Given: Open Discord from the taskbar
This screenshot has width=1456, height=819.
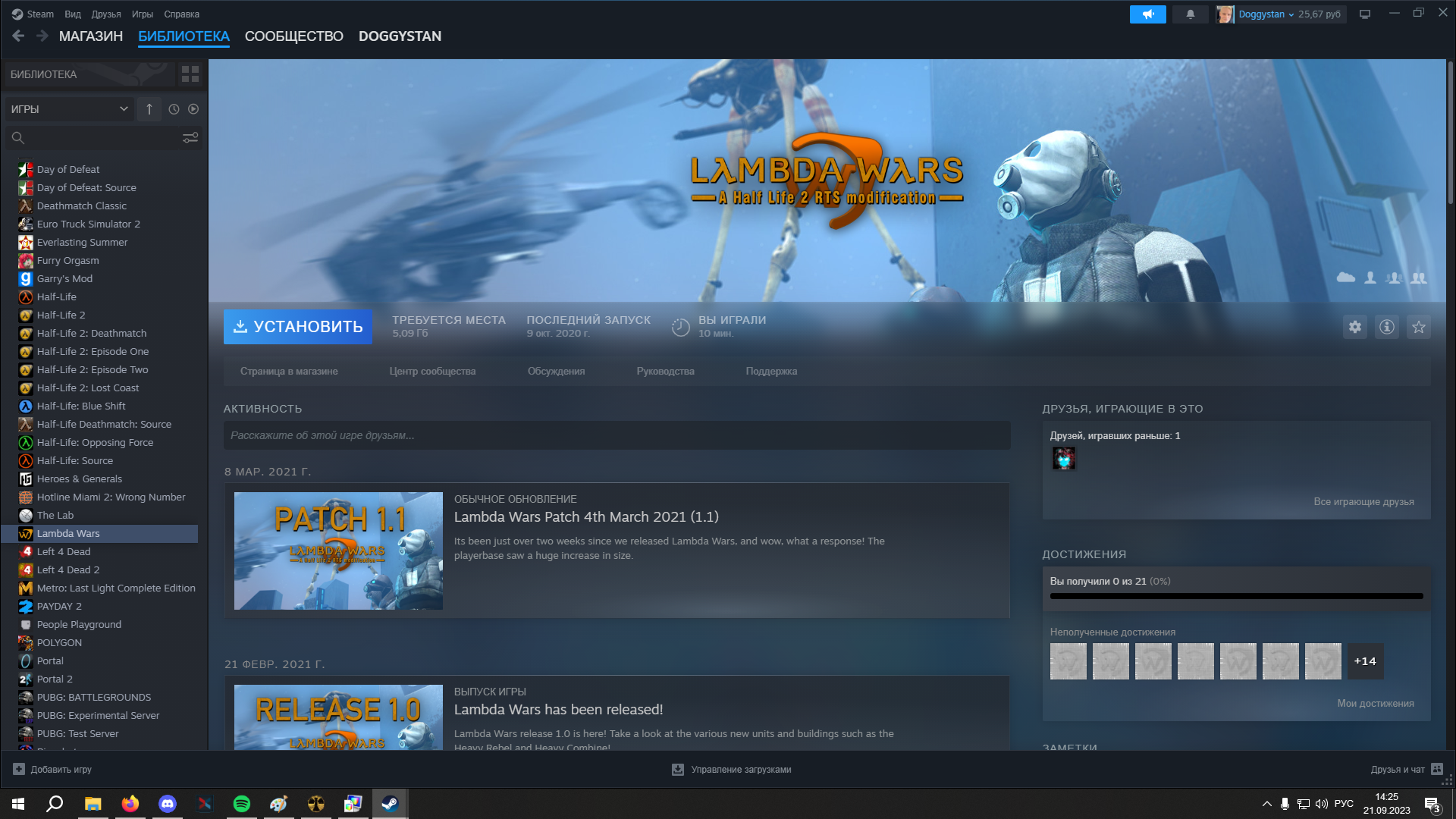Looking at the screenshot, I should click(168, 804).
